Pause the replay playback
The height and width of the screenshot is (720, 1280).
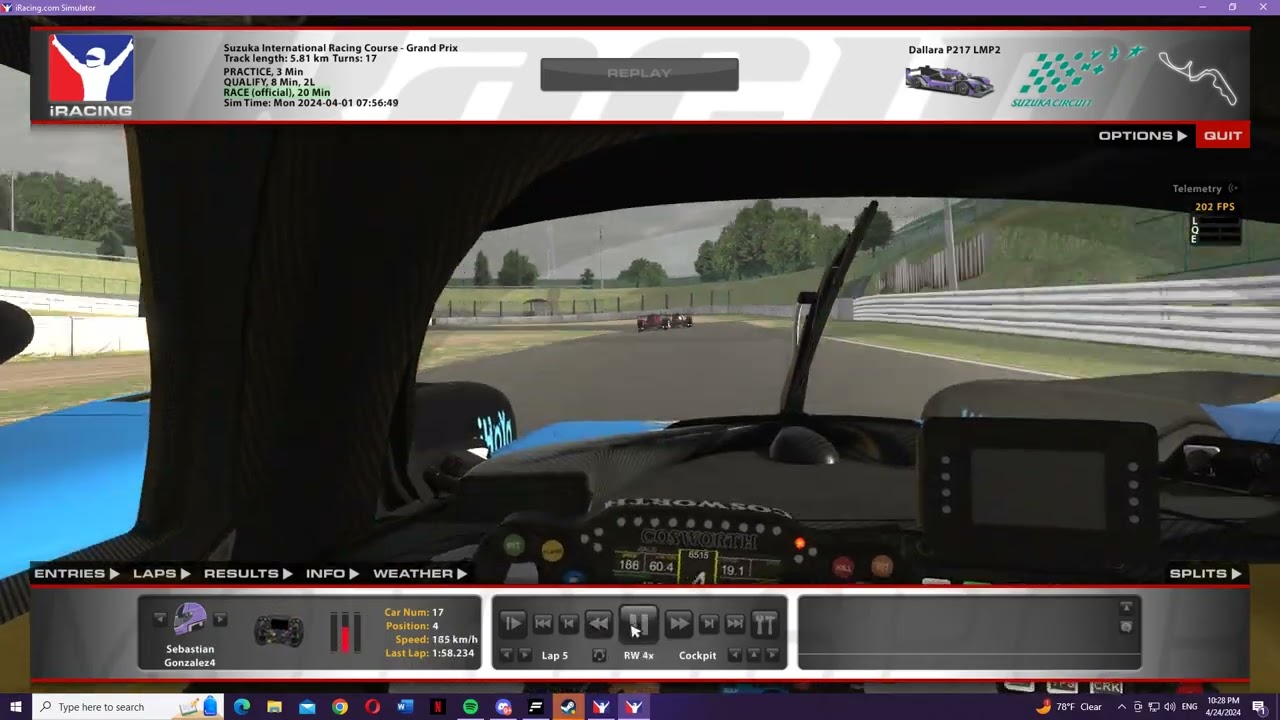(x=638, y=624)
